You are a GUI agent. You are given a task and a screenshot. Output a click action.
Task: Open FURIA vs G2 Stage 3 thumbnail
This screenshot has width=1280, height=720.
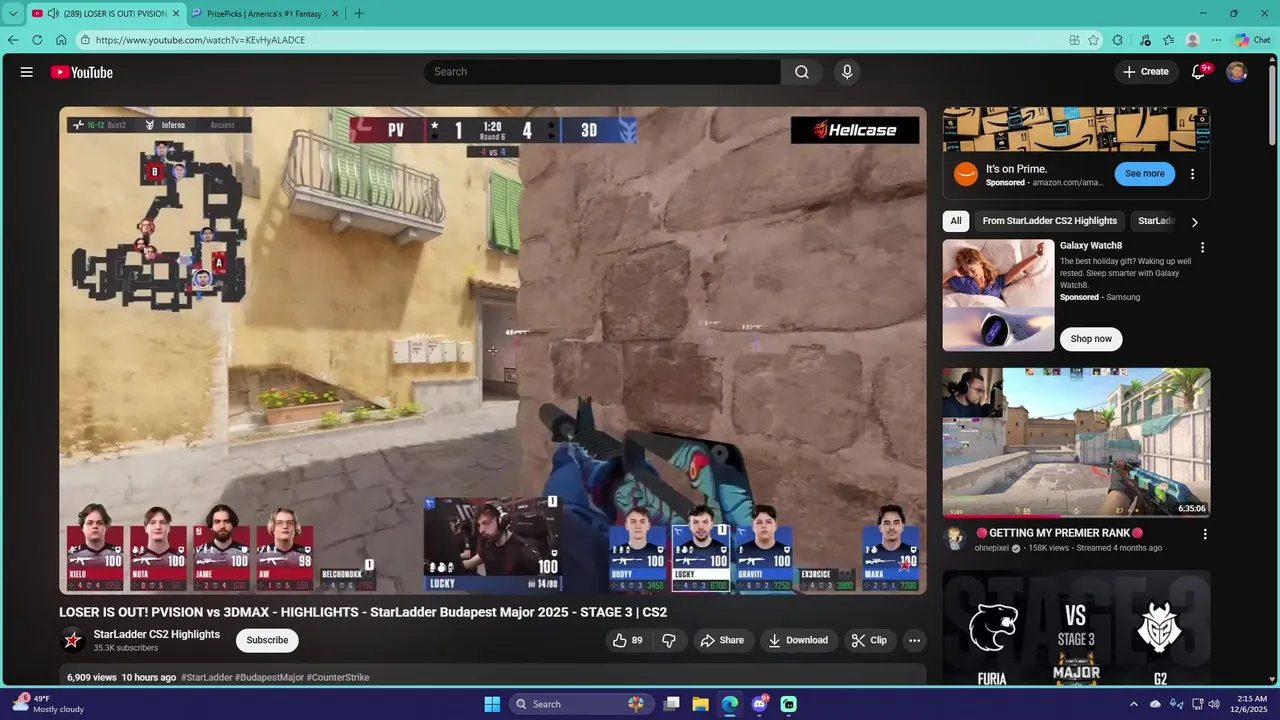[x=1076, y=628]
